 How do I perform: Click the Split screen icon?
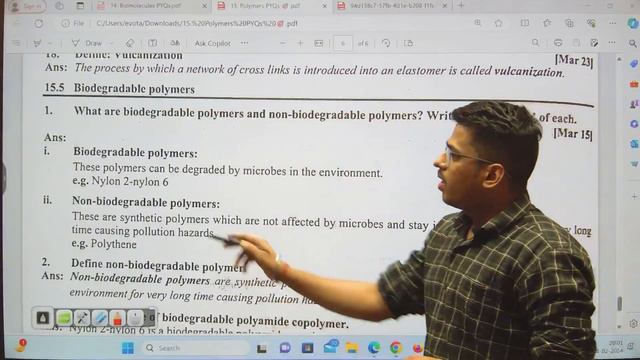(525, 23)
